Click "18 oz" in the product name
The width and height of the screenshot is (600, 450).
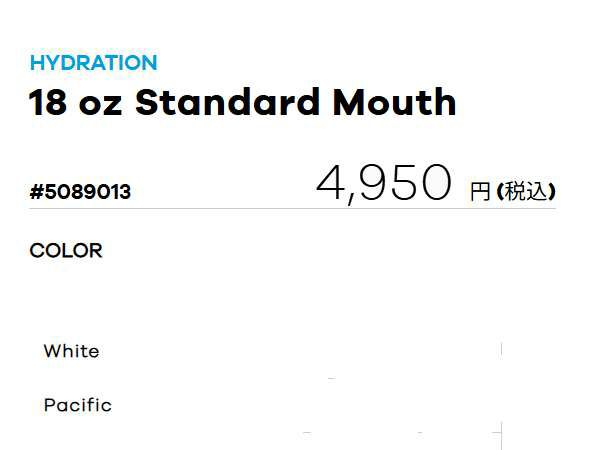click(72, 102)
